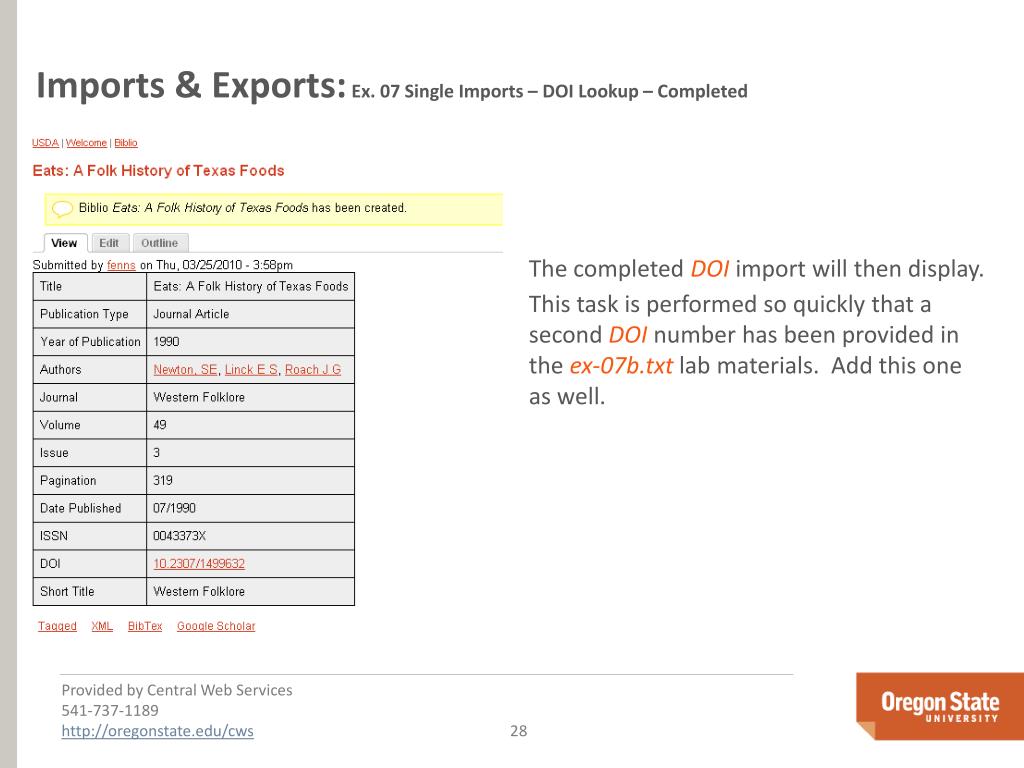Click the 'Authors' label cell
The height and width of the screenshot is (768, 1024).
pos(90,369)
